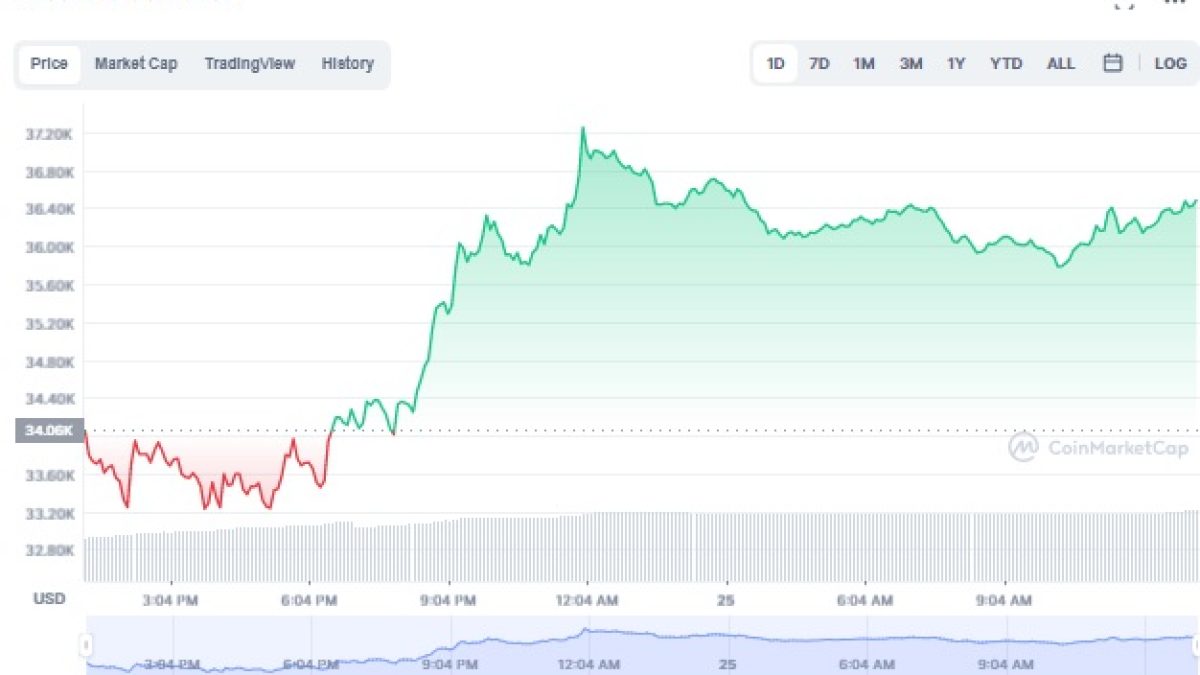This screenshot has height=675, width=1200.
Task: Show ALL time price history
Action: point(1061,63)
